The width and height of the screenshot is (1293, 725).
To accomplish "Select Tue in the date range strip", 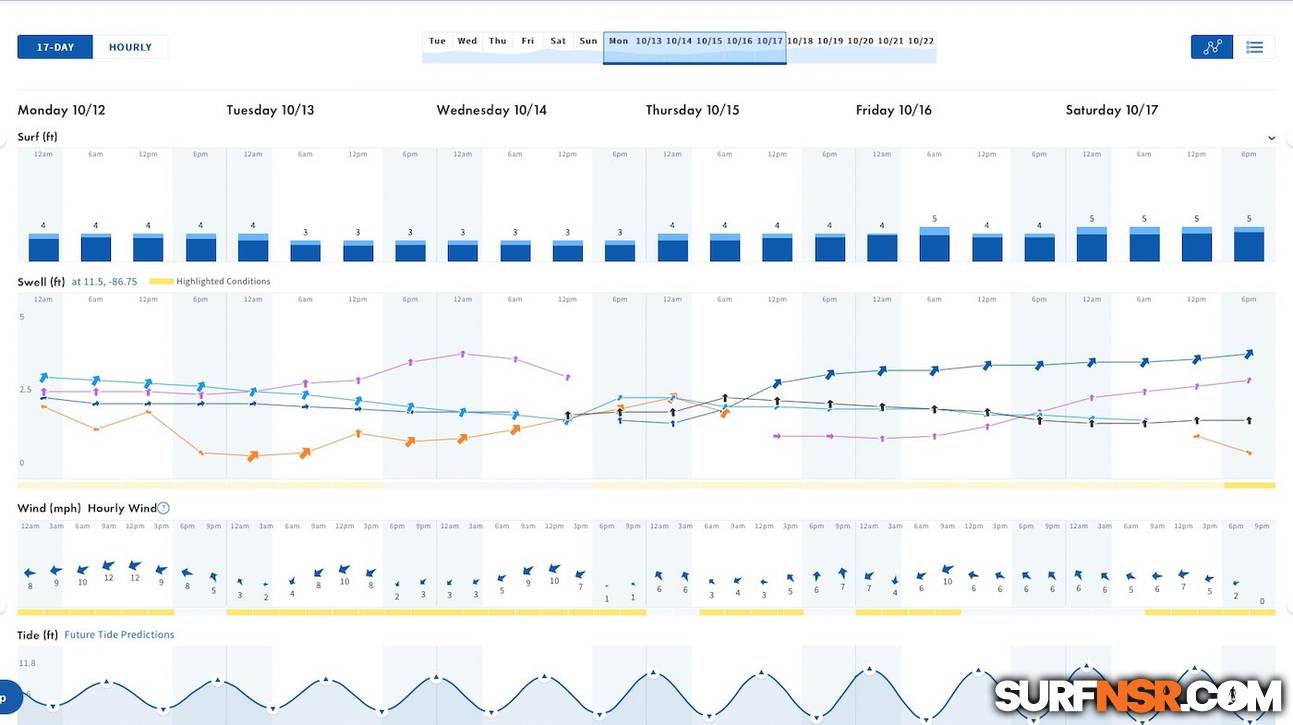I will click(437, 41).
